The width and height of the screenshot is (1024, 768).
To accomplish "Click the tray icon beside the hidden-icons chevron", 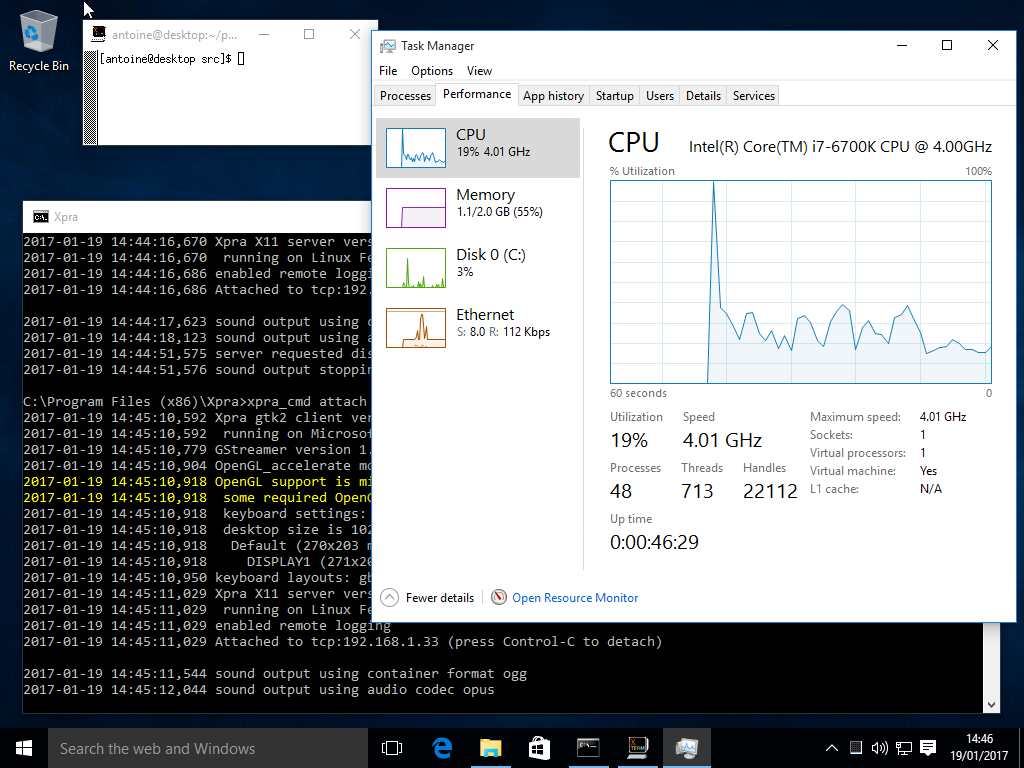I will point(856,748).
